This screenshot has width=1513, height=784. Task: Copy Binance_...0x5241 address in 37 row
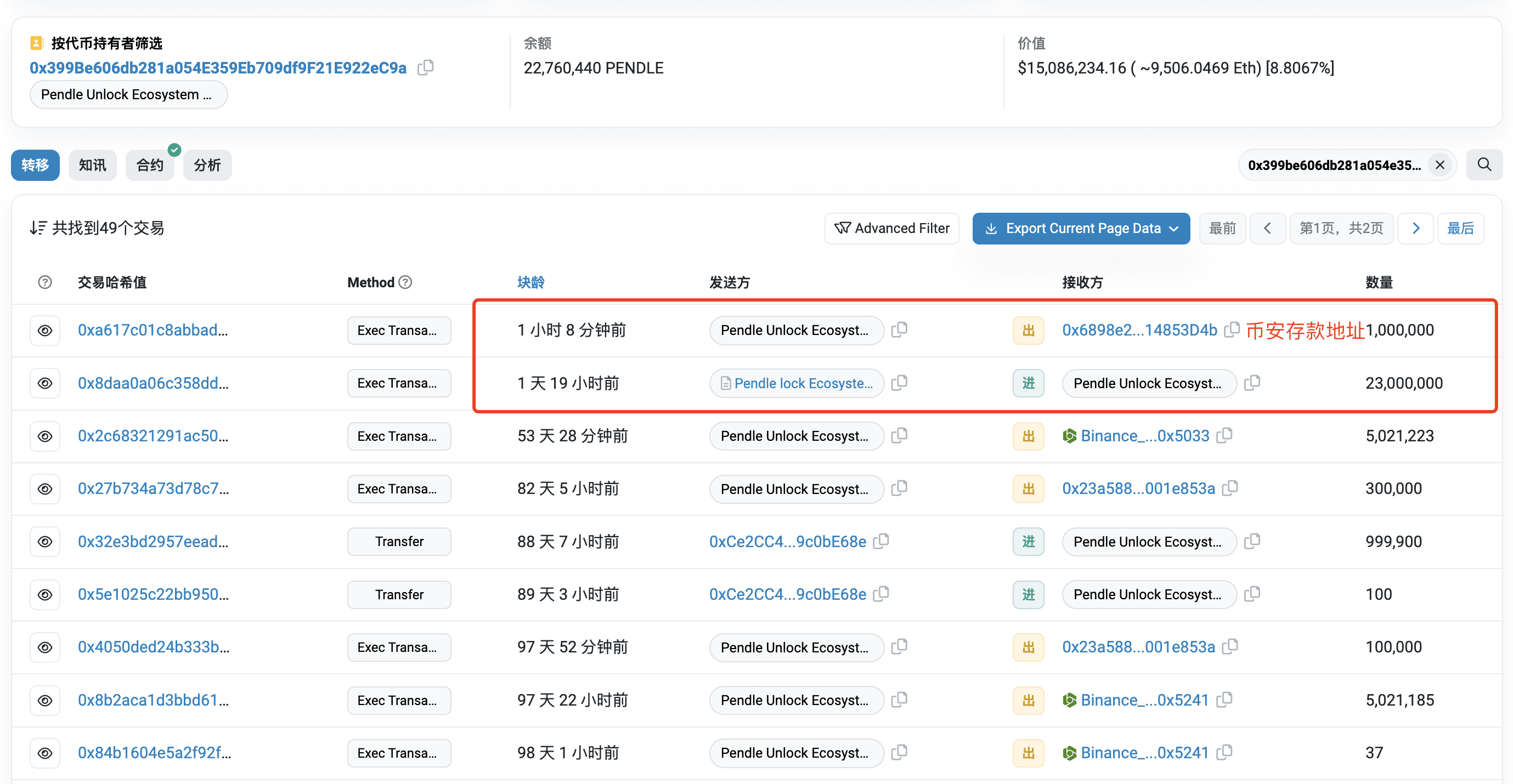[1224, 753]
